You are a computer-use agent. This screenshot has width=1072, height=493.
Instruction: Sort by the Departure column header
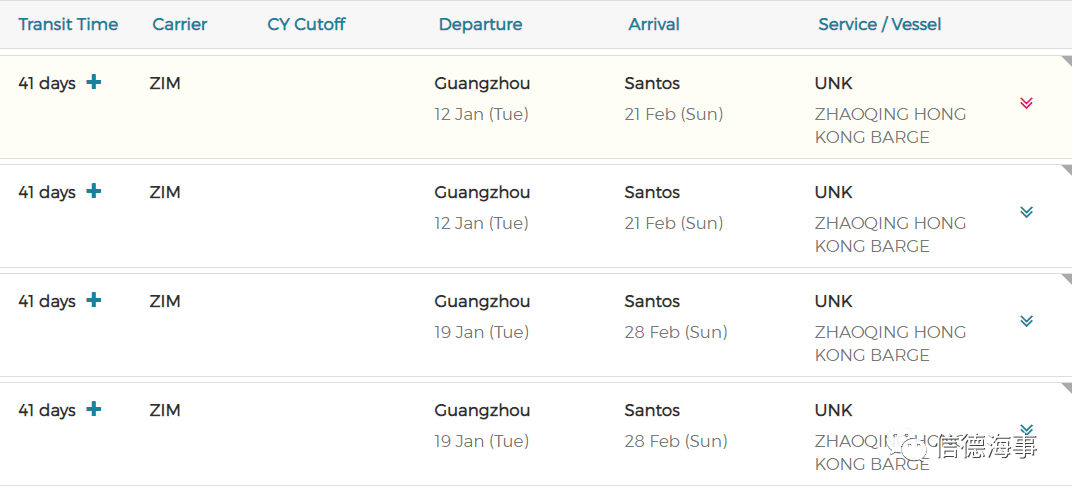pyautogui.click(x=481, y=25)
